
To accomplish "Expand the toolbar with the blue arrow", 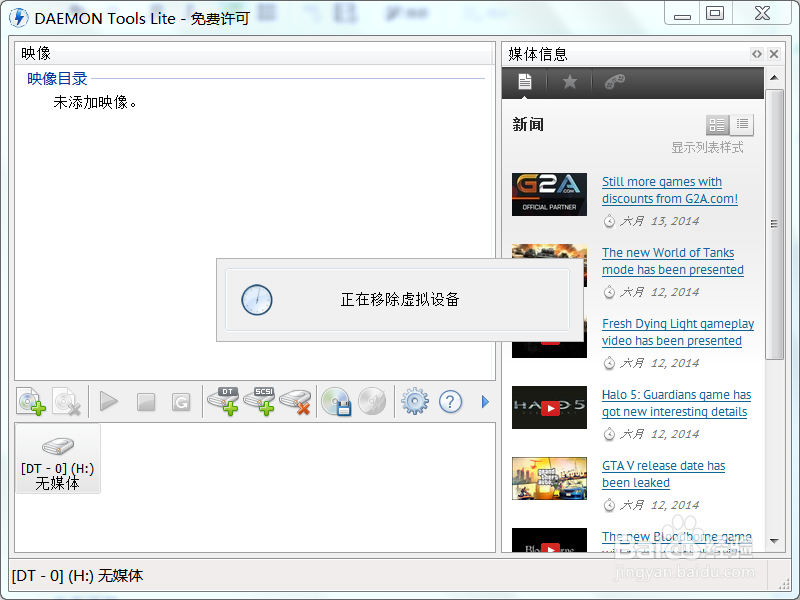I will coord(485,402).
